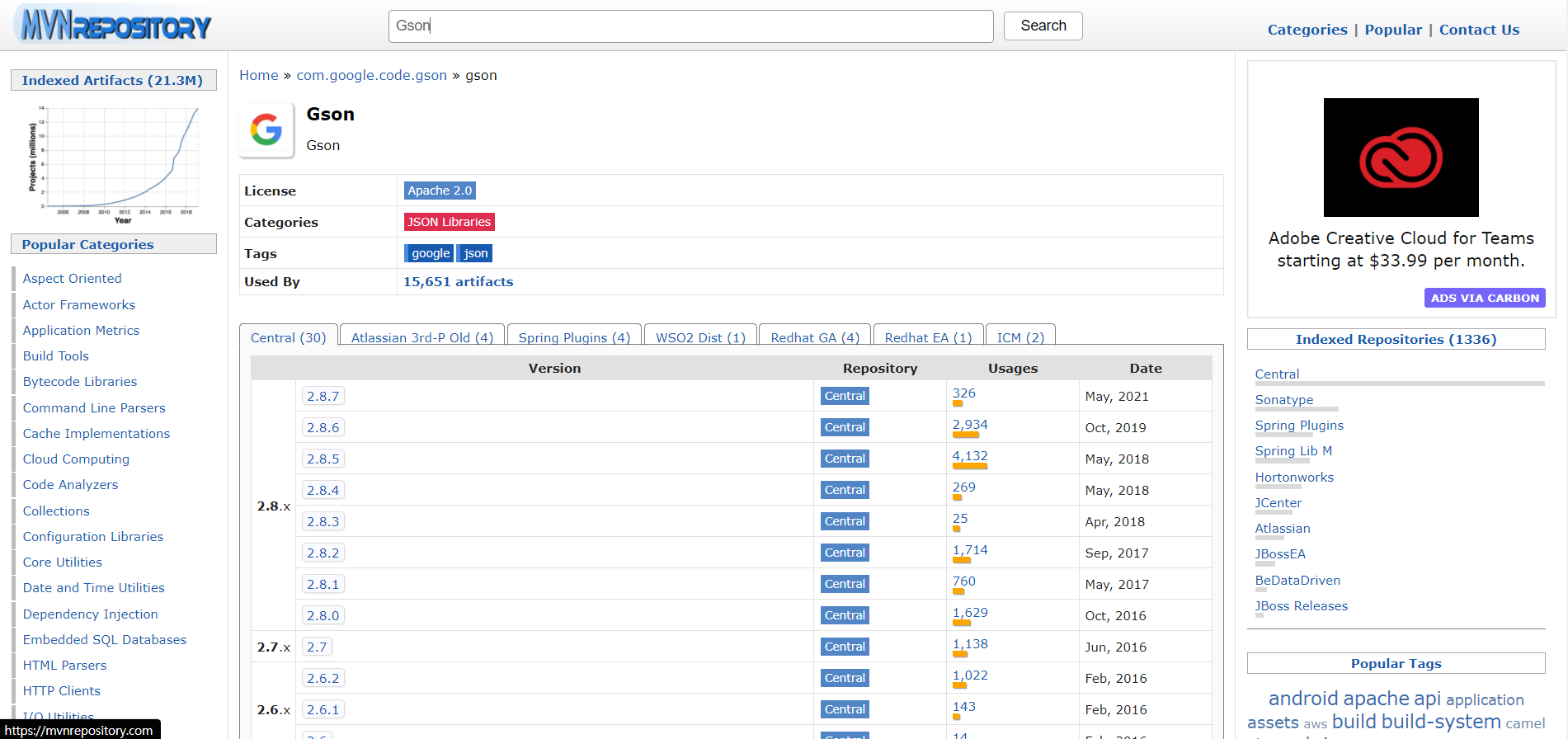Open the Adobe Creative Cloud ad image
The width and height of the screenshot is (1568, 739).
[1401, 158]
